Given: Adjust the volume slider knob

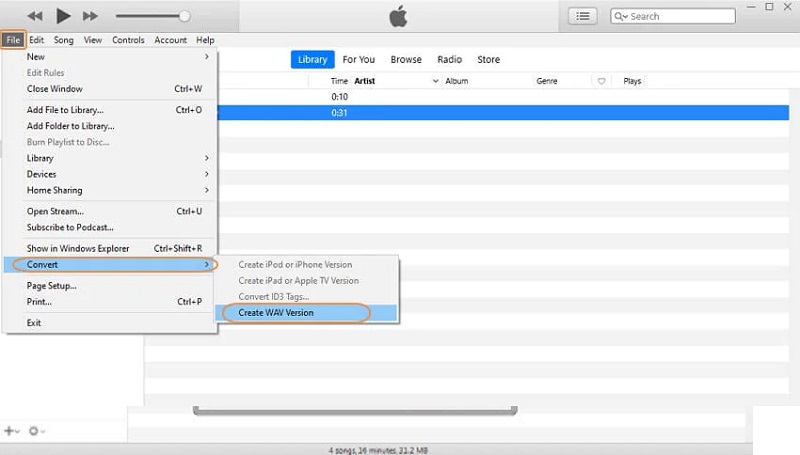Looking at the screenshot, I should (184, 16).
